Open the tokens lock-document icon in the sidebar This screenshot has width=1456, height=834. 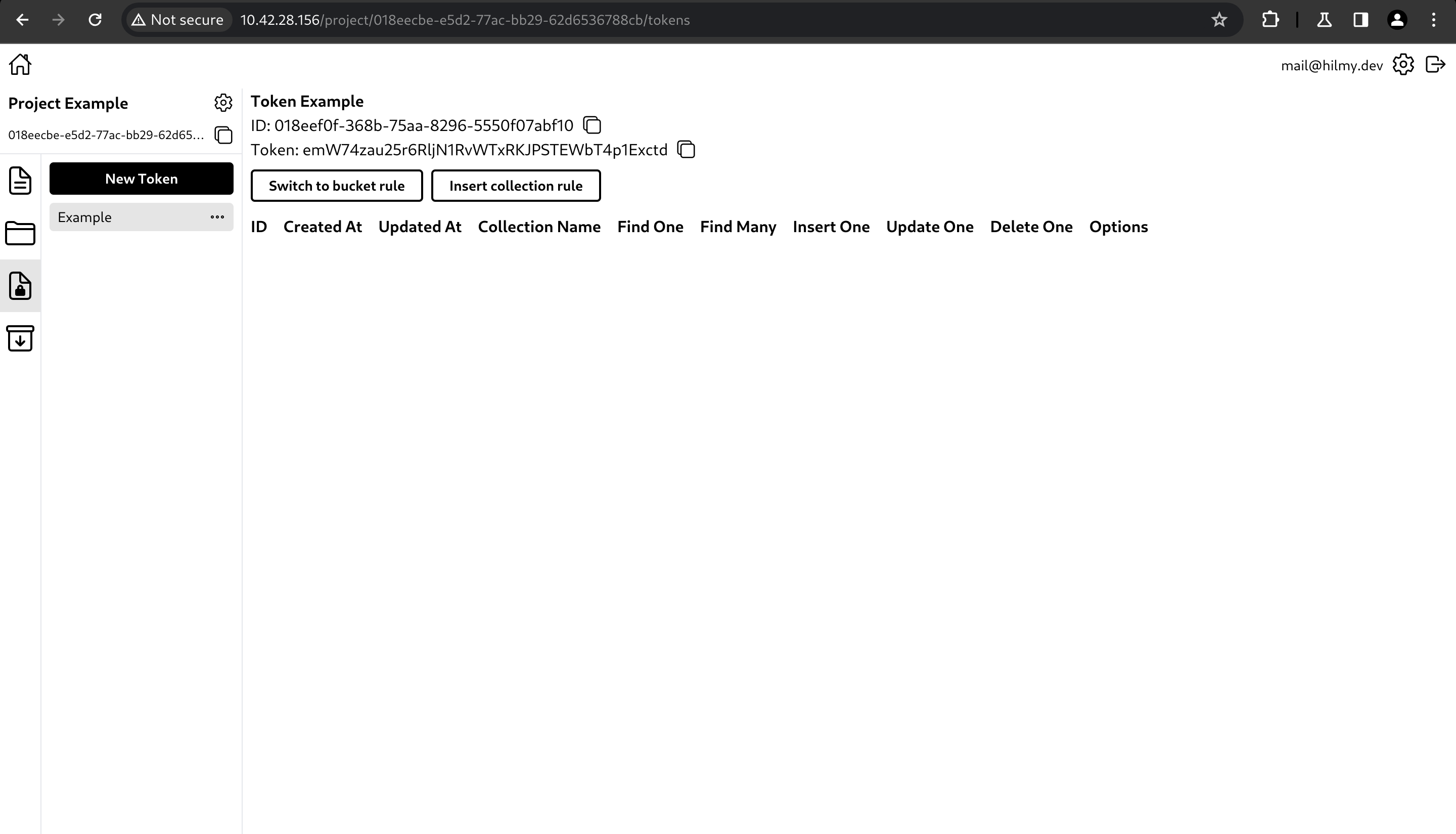pyautogui.click(x=20, y=285)
